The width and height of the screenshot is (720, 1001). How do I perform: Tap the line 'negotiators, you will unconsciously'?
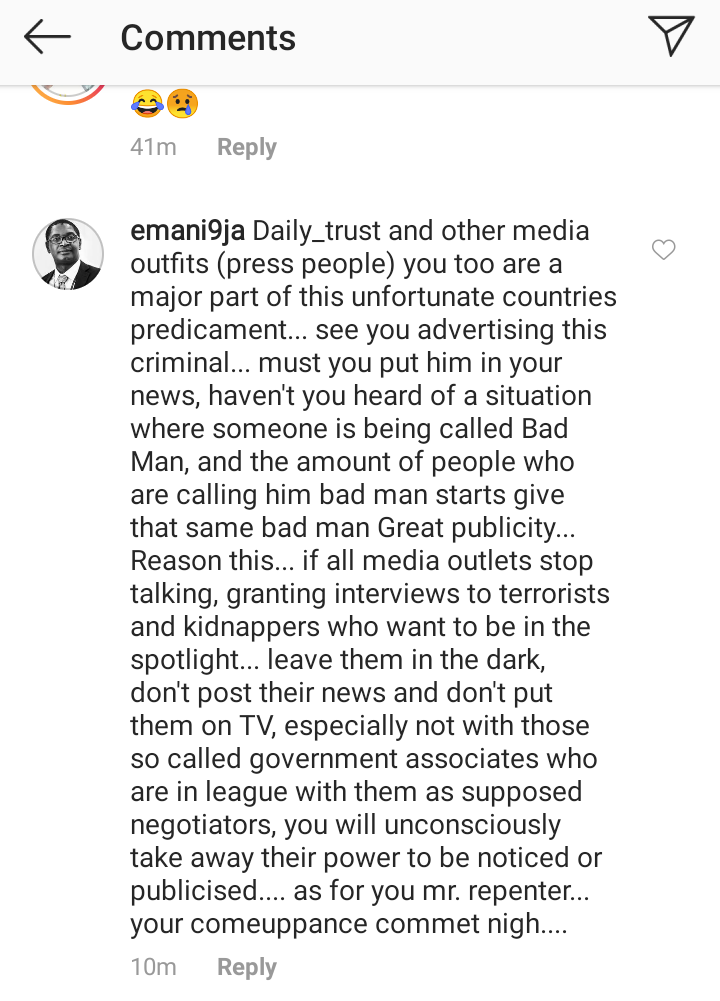point(345,825)
